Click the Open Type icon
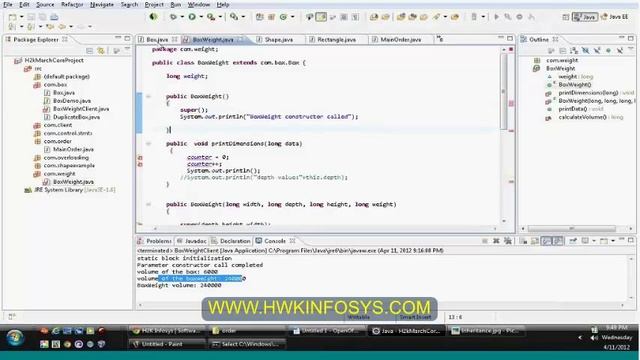 (374, 17)
